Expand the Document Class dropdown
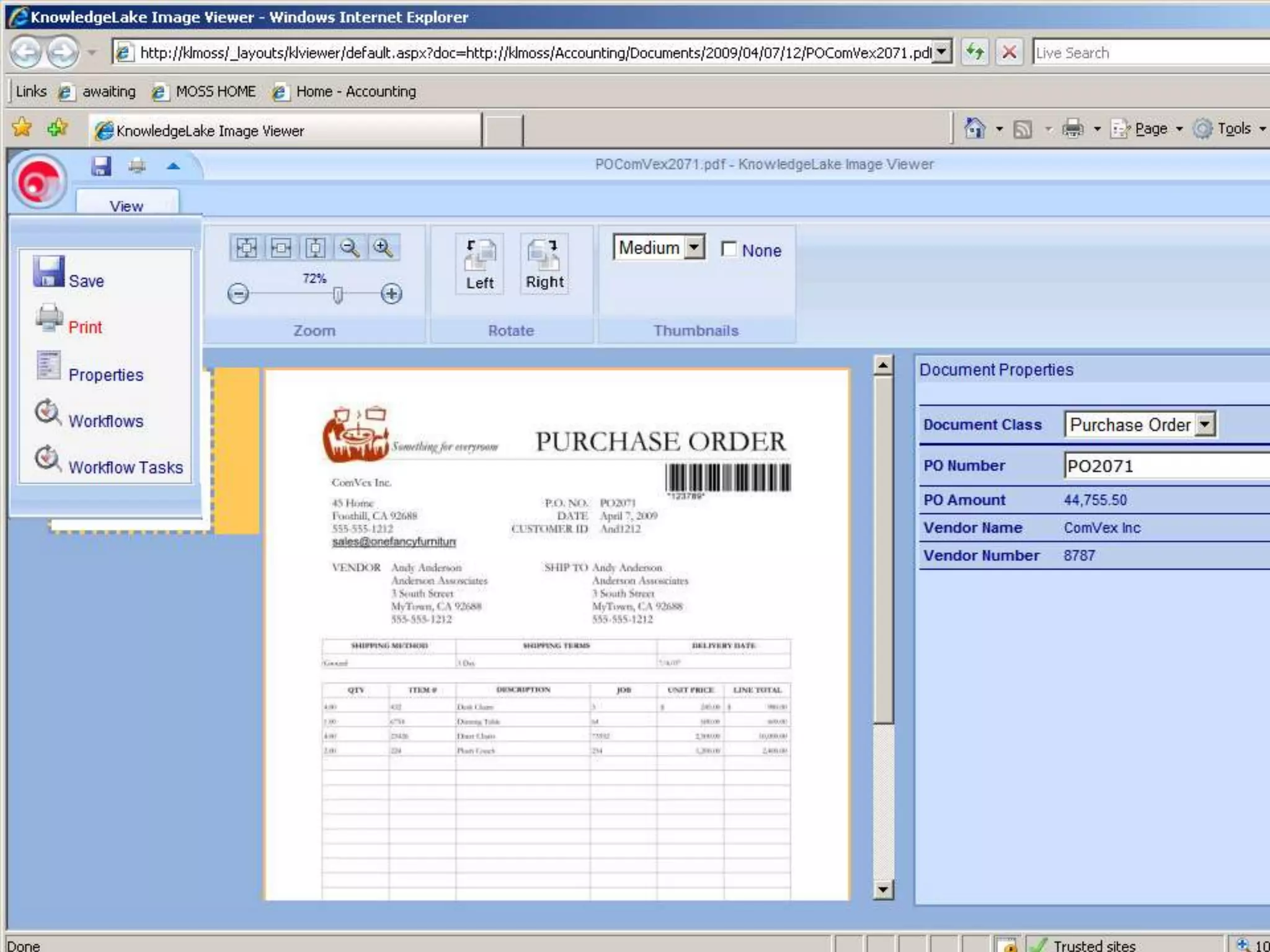The height and width of the screenshot is (952, 1270). pyautogui.click(x=1204, y=425)
